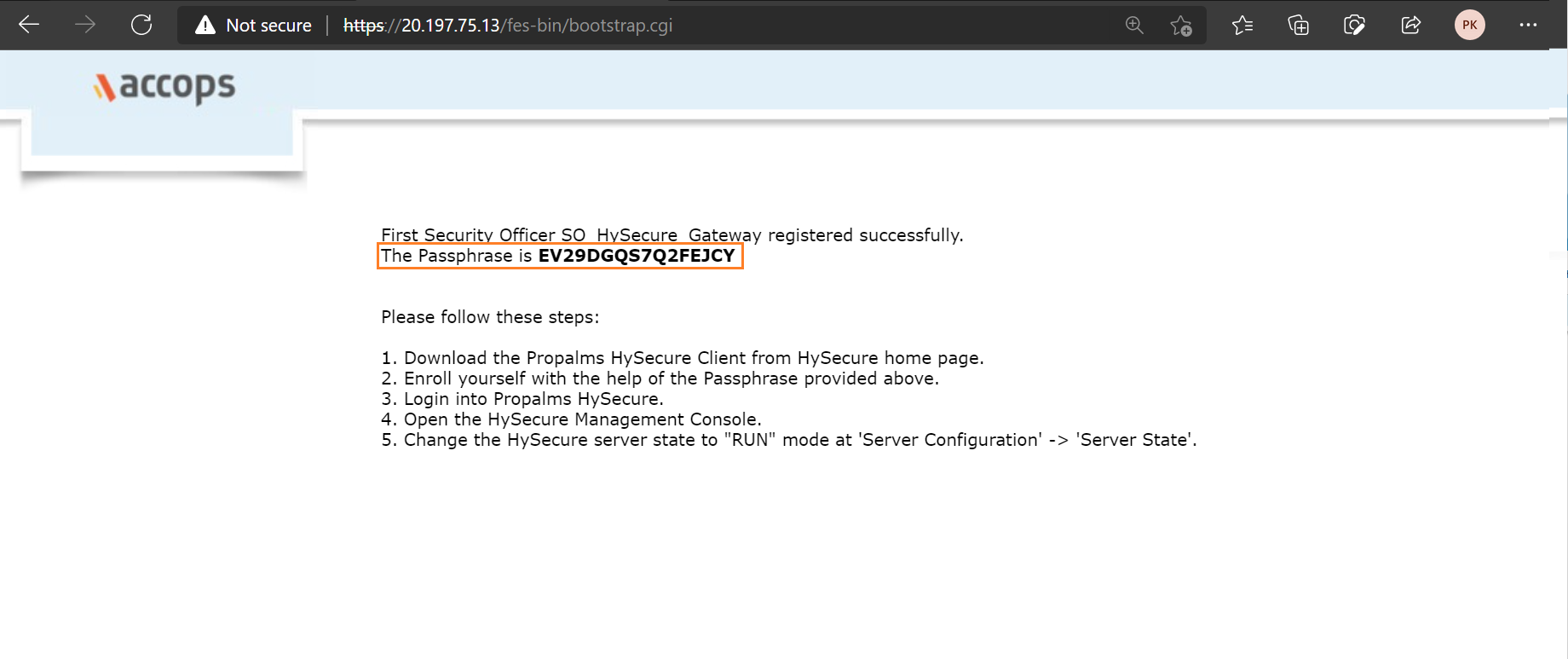The width and height of the screenshot is (1568, 659).
Task: Click step 3 Login into Propalms HySecure
Action: pyautogui.click(x=522, y=399)
